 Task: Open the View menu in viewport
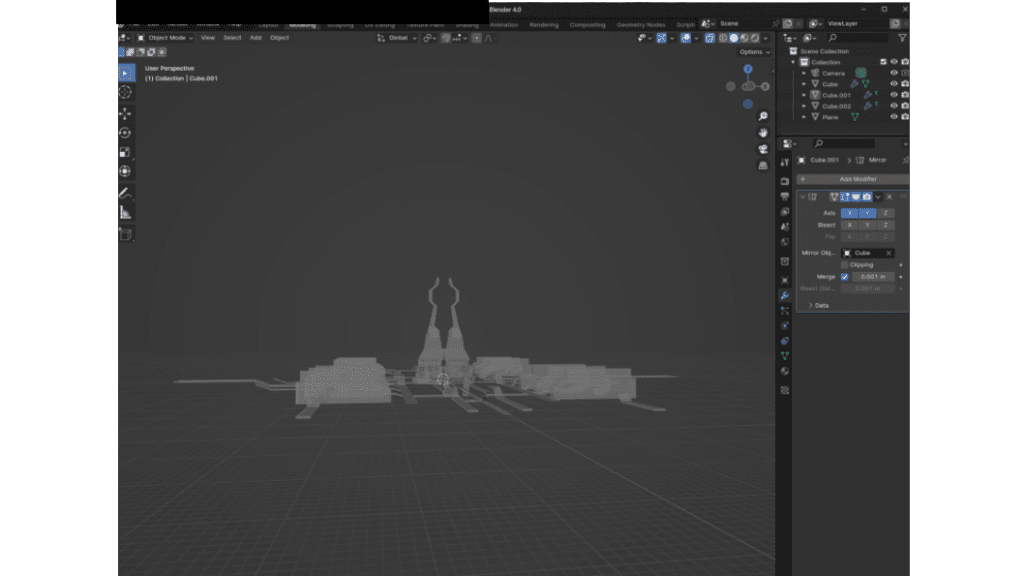coord(208,38)
